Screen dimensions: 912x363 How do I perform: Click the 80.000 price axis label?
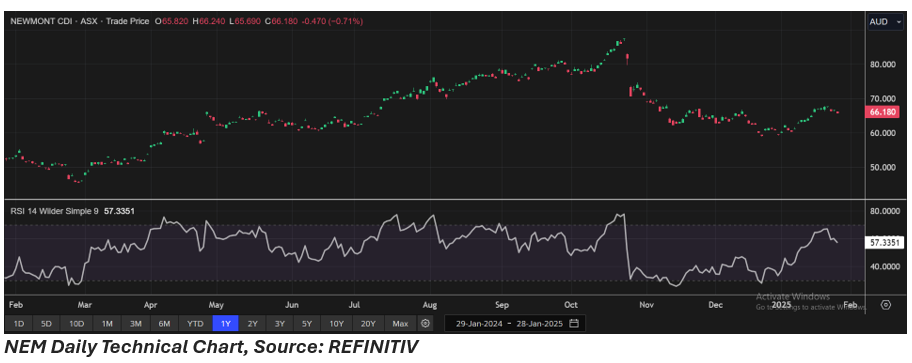(x=882, y=64)
